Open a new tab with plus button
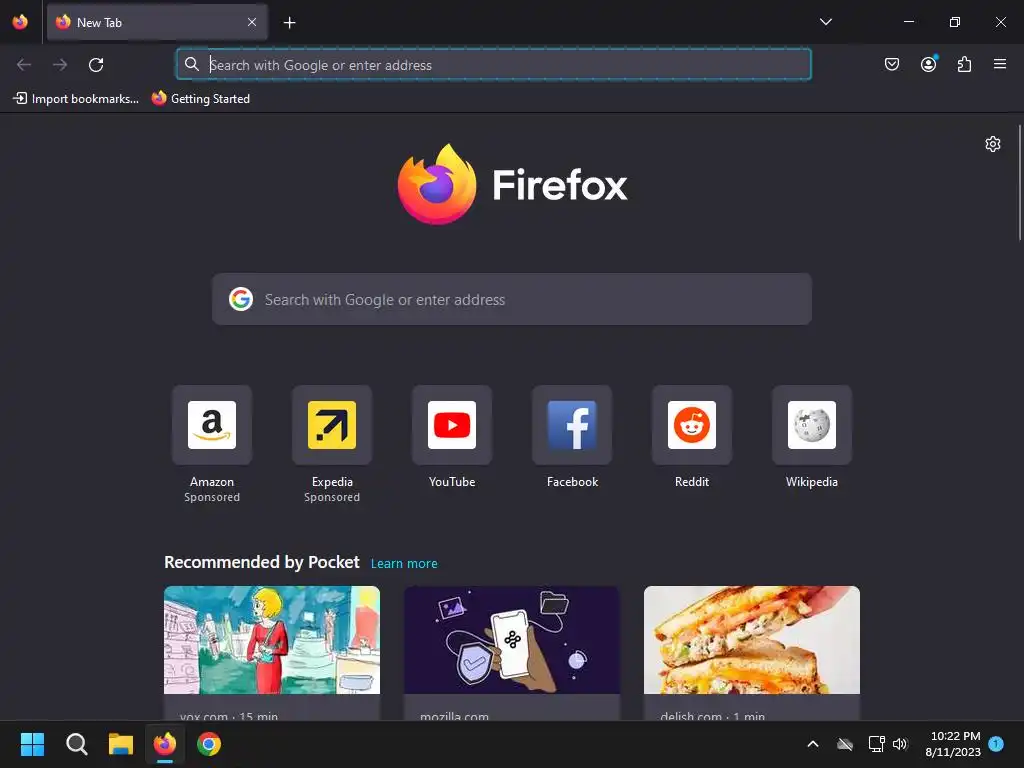Viewport: 1024px width, 768px height. tap(289, 23)
